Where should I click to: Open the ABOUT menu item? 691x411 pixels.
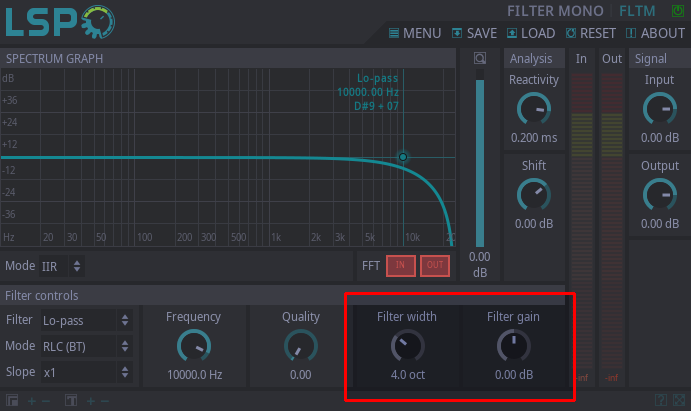tap(655, 33)
